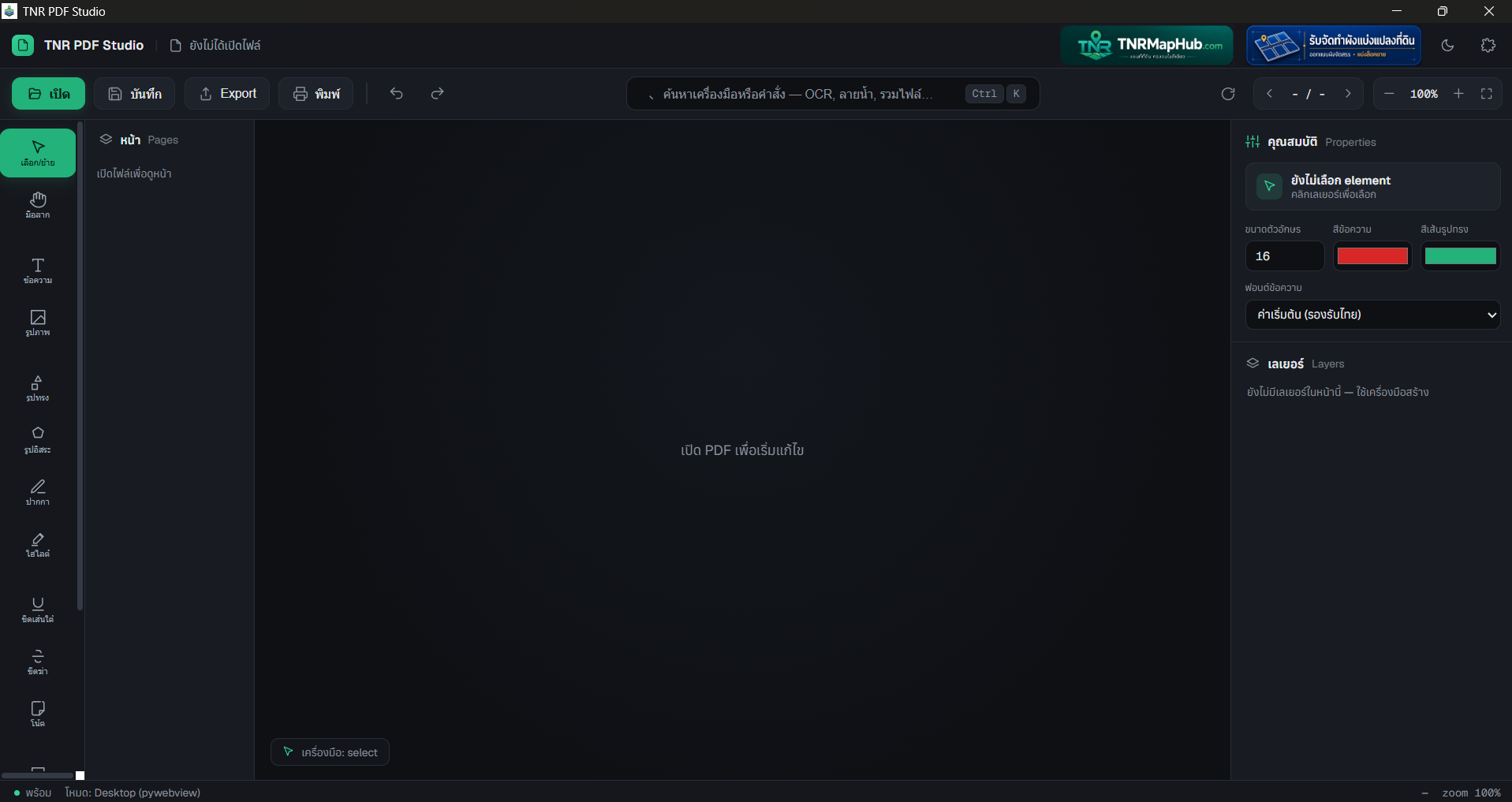This screenshot has height=802, width=1512.
Task: Restore down the application window
Action: [x=1443, y=11]
